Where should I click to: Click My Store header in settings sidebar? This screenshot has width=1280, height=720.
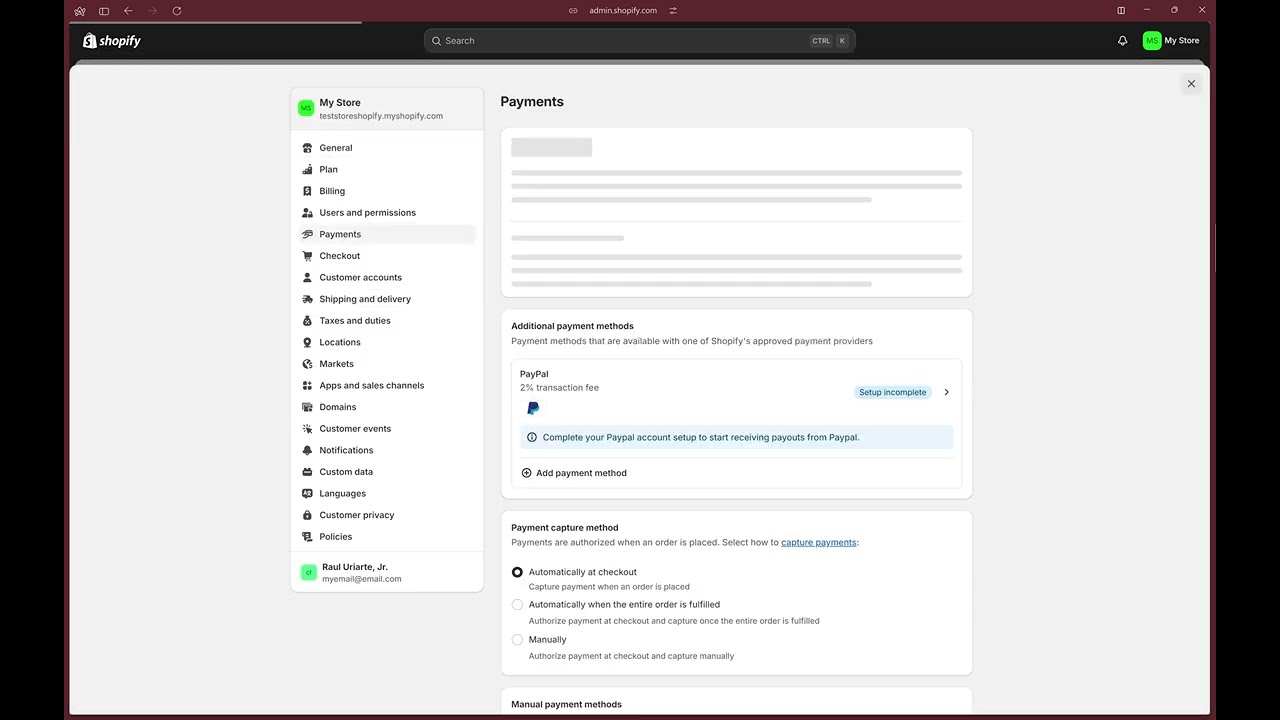click(x=387, y=108)
